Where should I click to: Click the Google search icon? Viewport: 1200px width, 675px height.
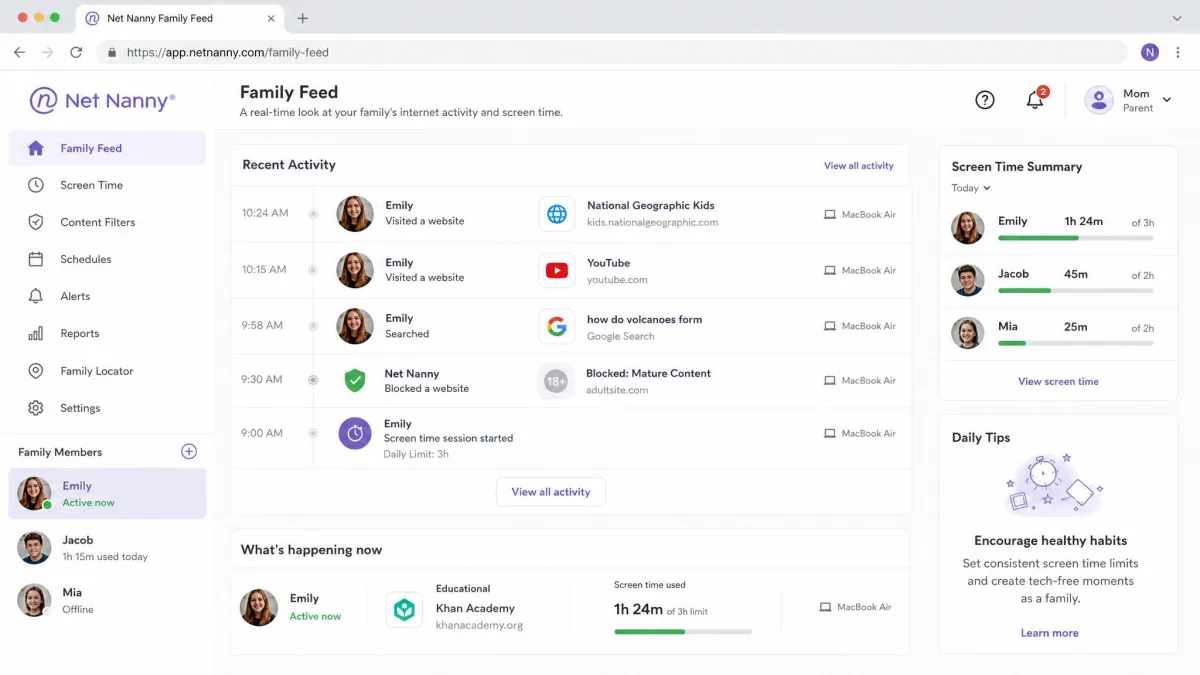[557, 326]
